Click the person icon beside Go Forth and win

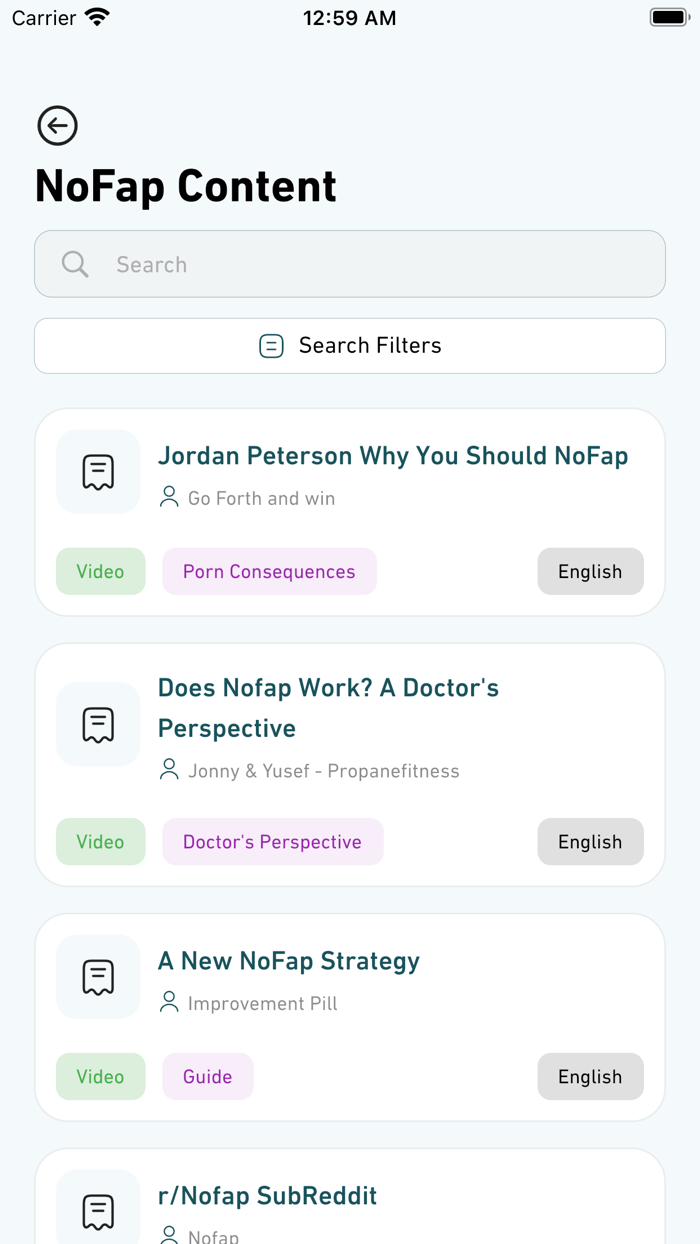pyautogui.click(x=168, y=497)
